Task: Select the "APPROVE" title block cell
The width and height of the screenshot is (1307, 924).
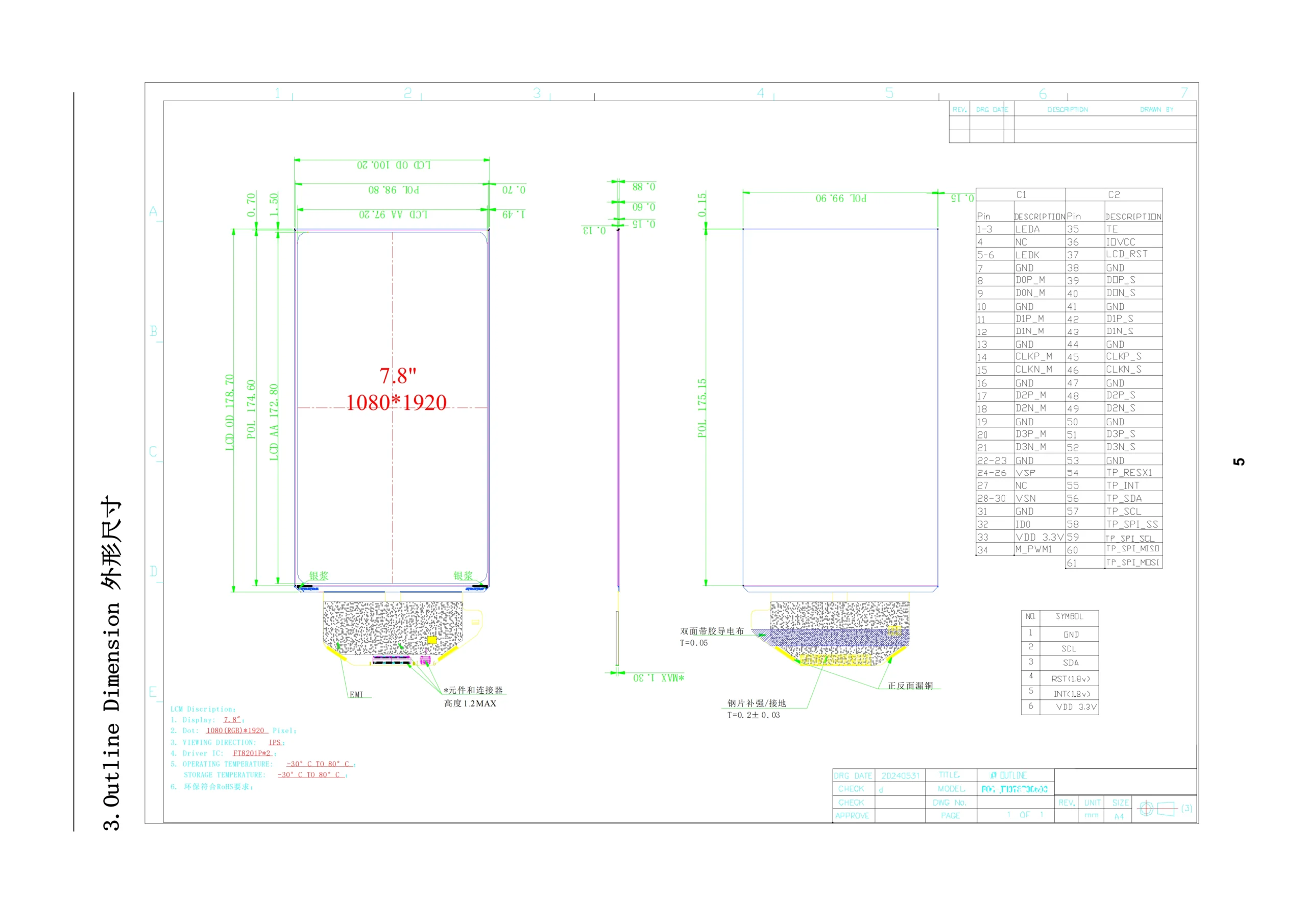Action: pyautogui.click(x=852, y=816)
